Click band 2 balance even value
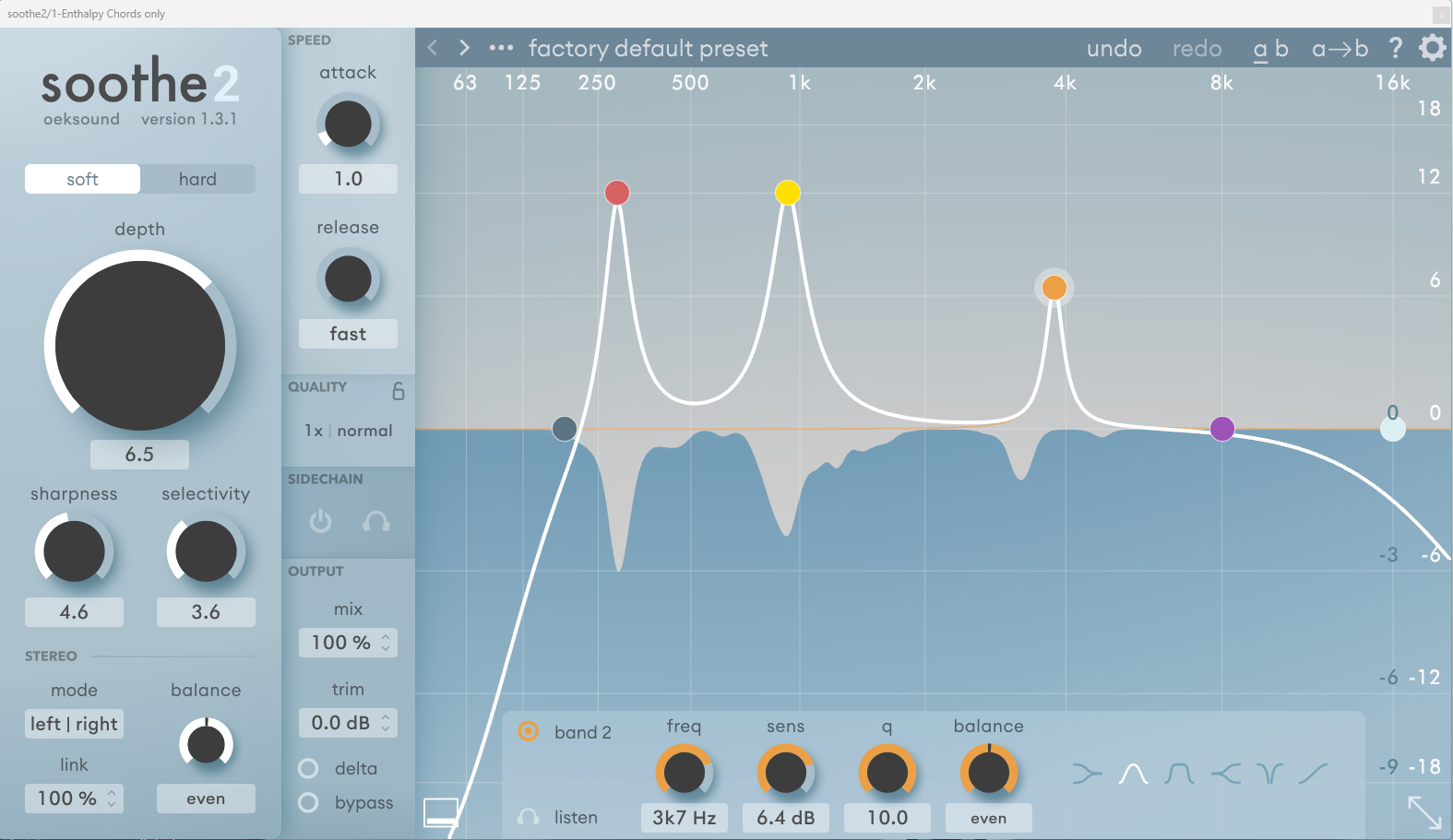 988,818
